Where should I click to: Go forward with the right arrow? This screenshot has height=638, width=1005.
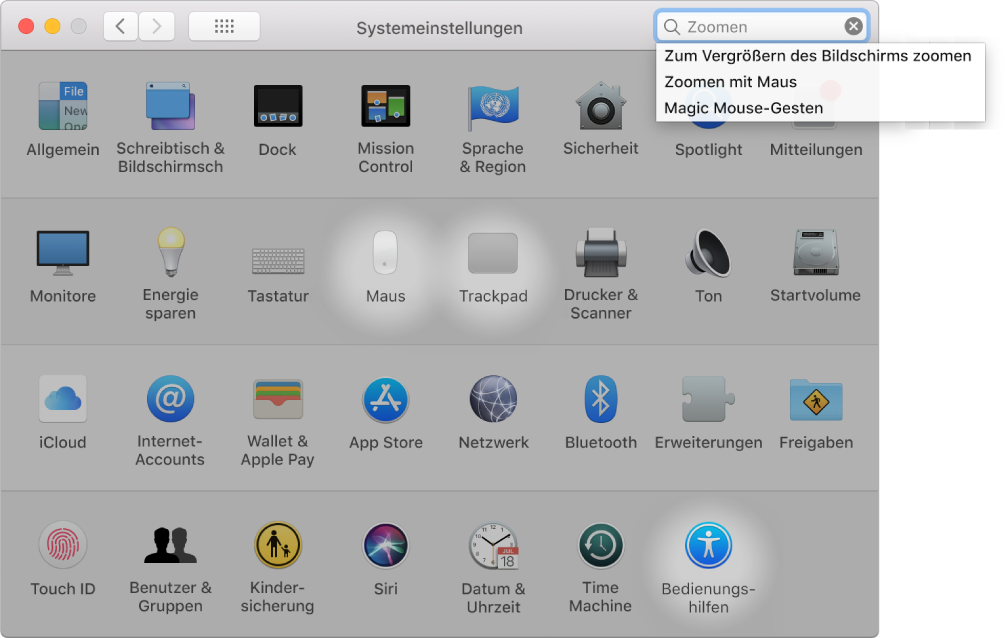point(156,26)
